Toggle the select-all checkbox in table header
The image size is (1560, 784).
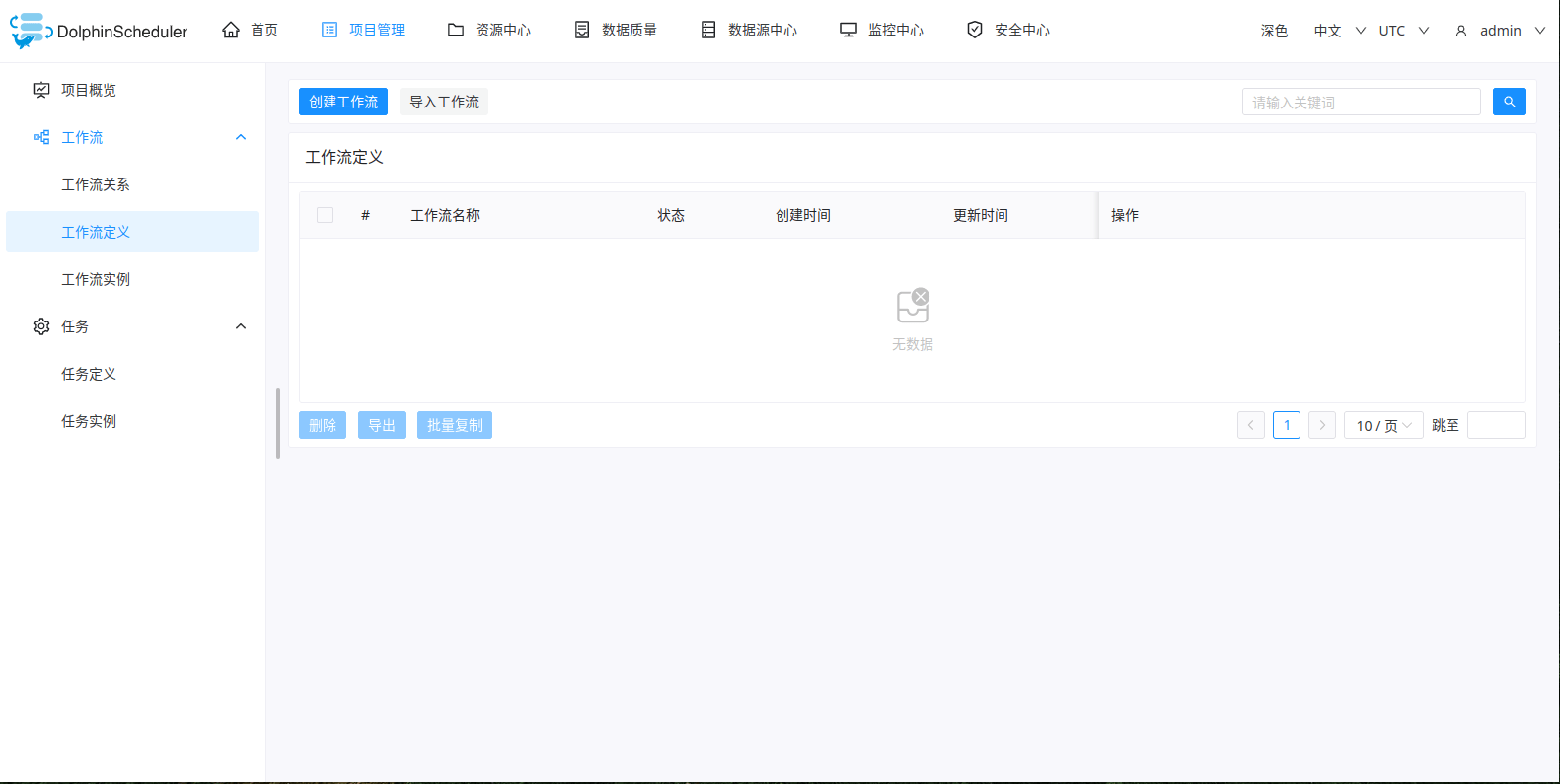coord(325,215)
